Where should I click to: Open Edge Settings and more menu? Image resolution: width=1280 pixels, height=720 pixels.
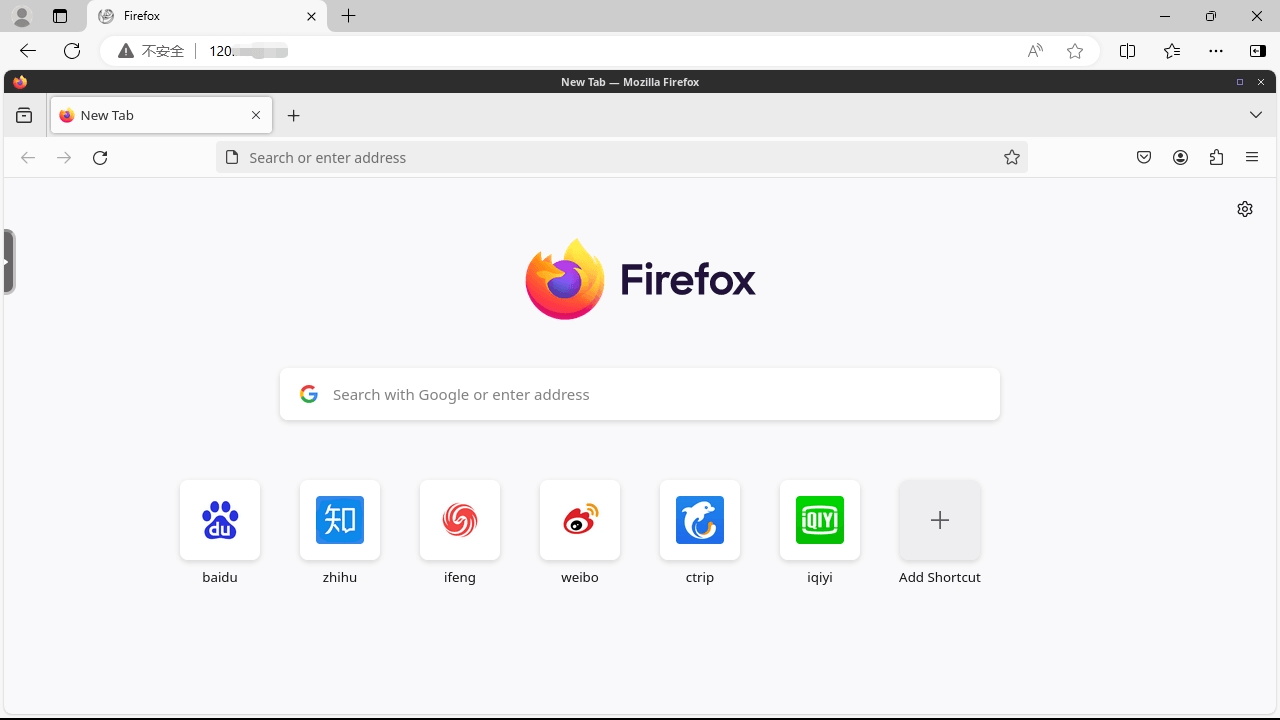point(1216,51)
